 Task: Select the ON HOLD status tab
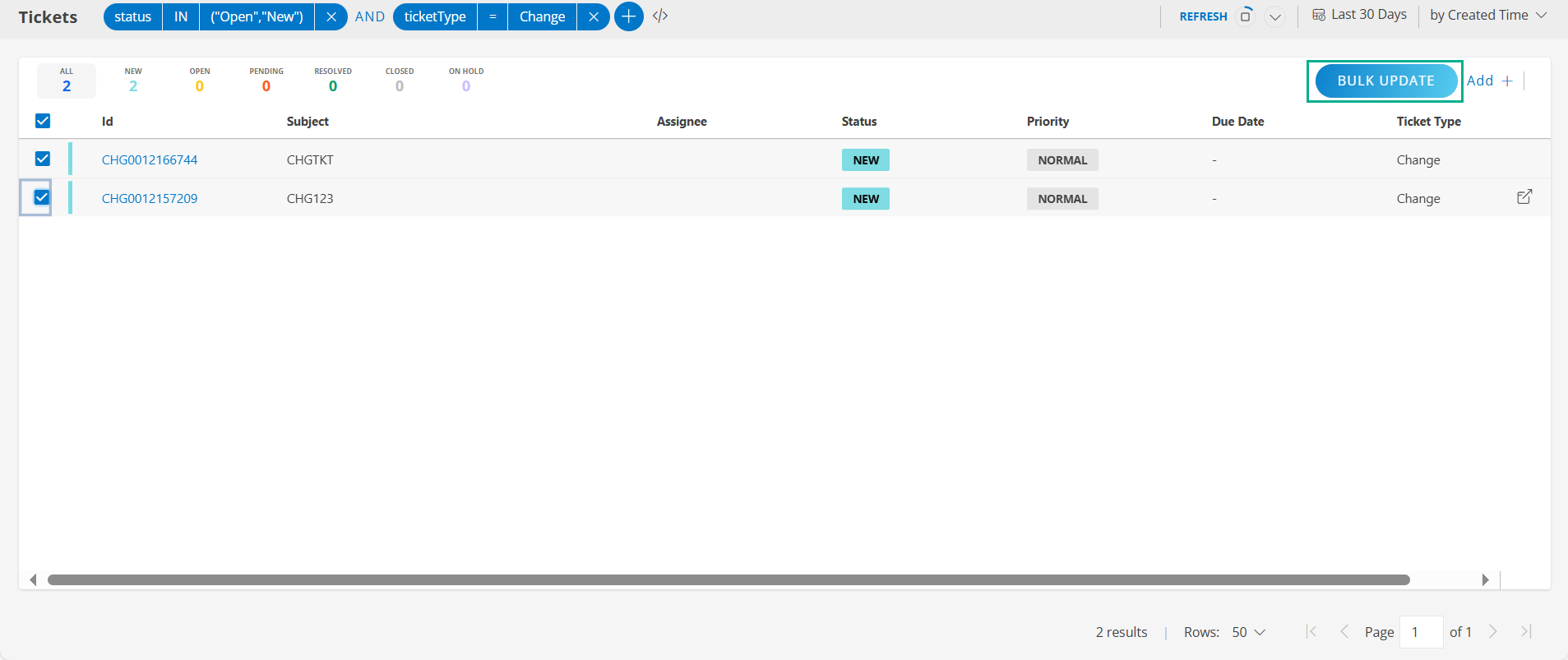click(466, 81)
